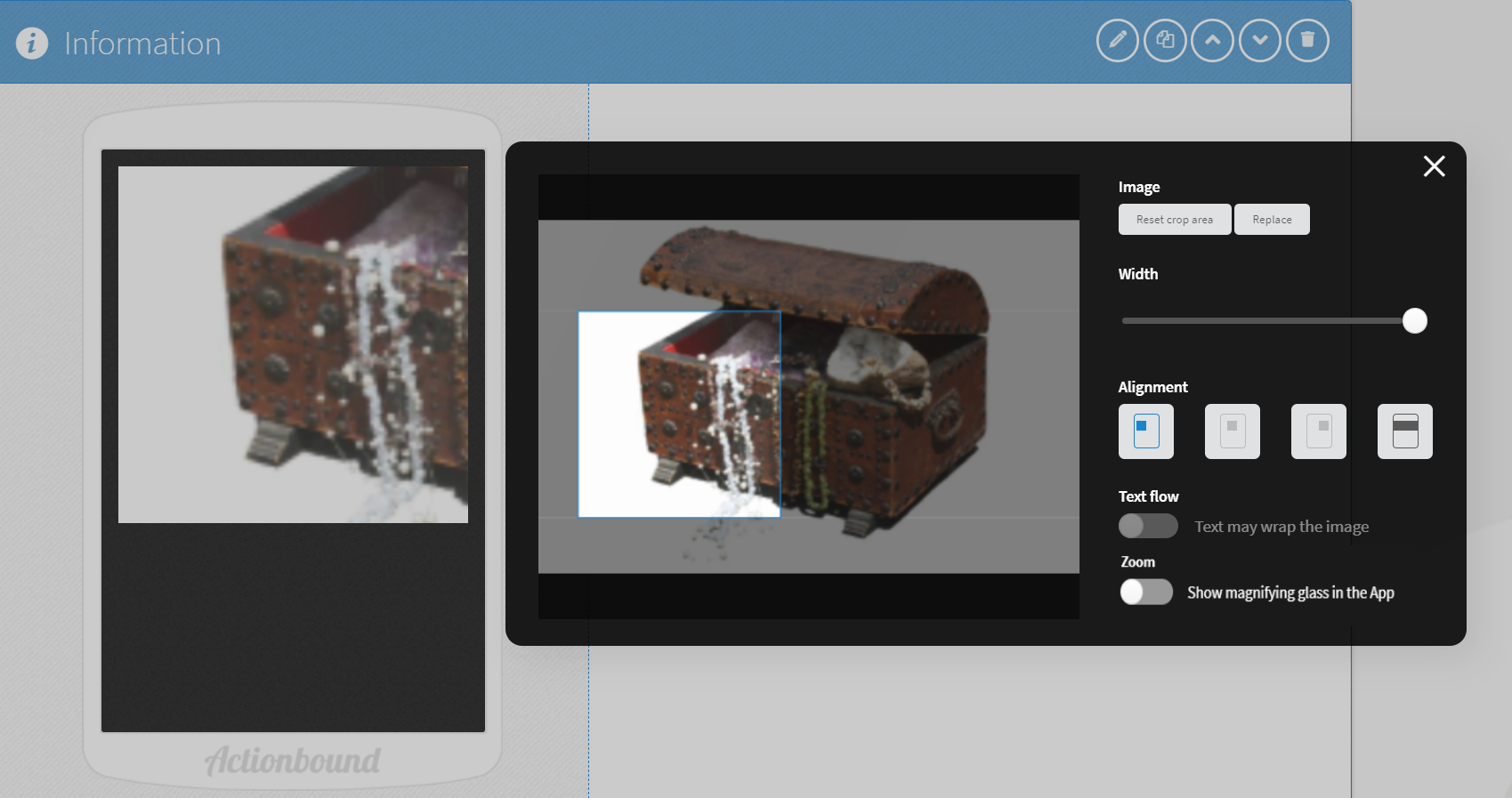Viewport: 1512px width, 798px height.
Task: Click the duplicate copy icon in header
Action: click(x=1165, y=40)
